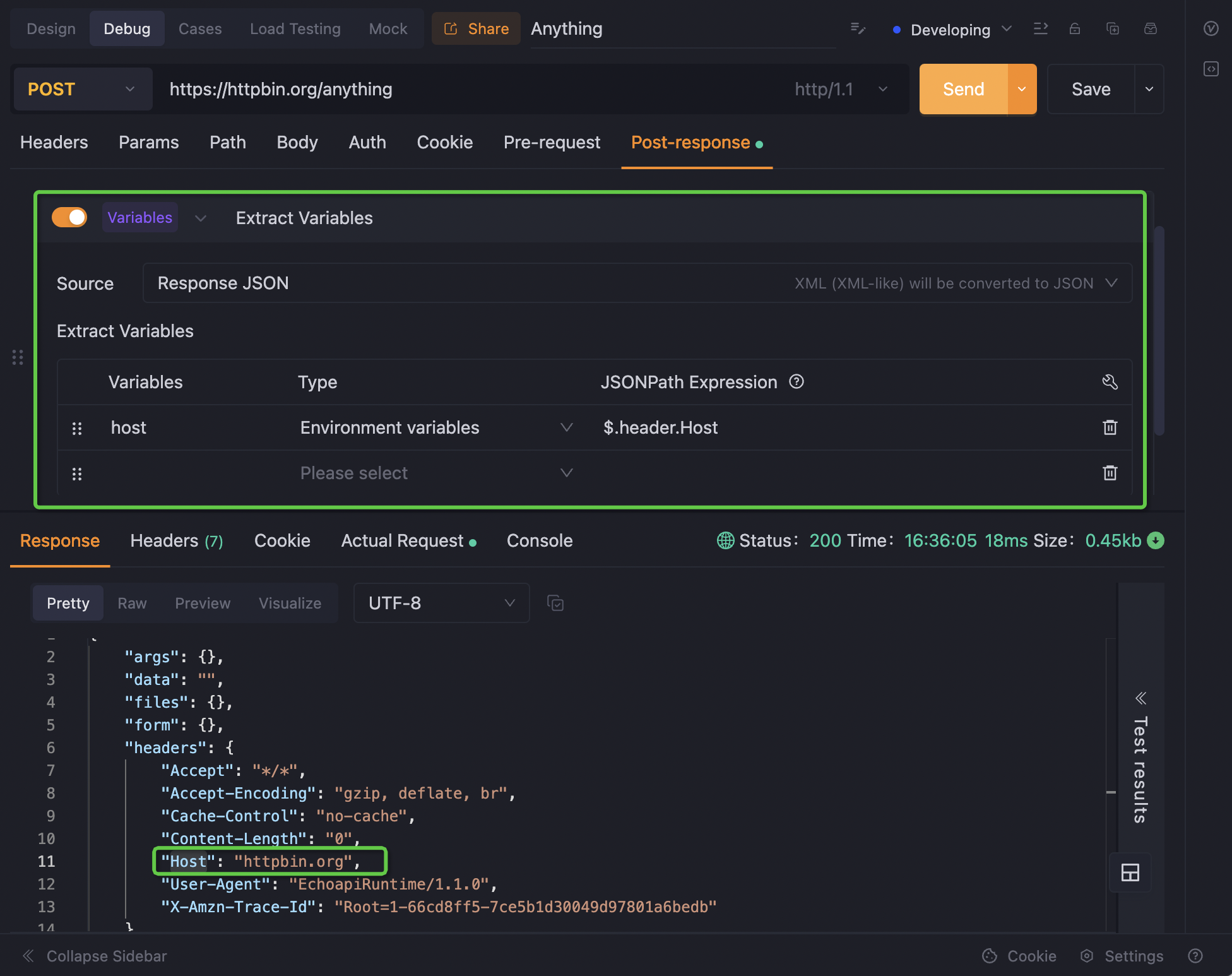Open the UTF-8 encoding dropdown

coord(441,603)
